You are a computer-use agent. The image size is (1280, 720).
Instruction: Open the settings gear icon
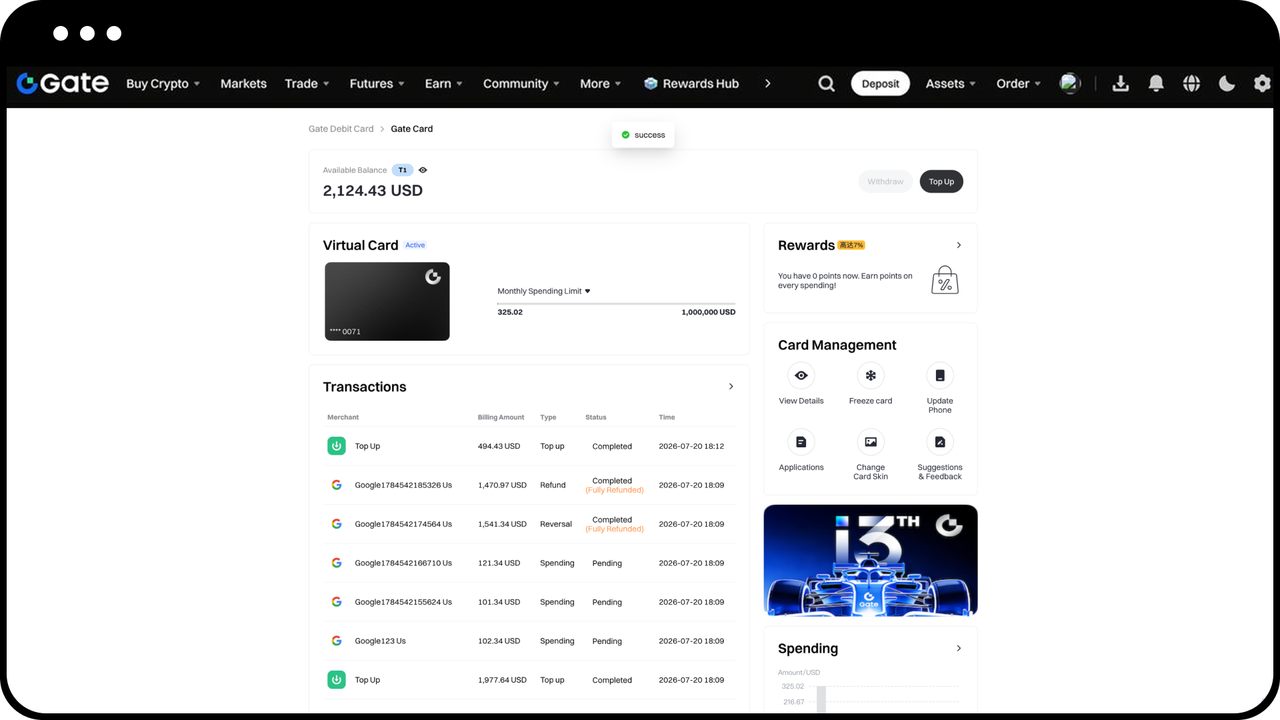[x=1262, y=84]
